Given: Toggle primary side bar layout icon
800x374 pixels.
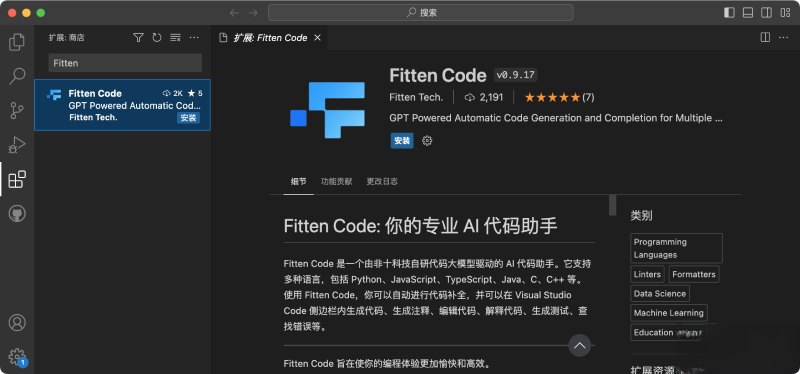Looking at the screenshot, I should pos(730,13).
